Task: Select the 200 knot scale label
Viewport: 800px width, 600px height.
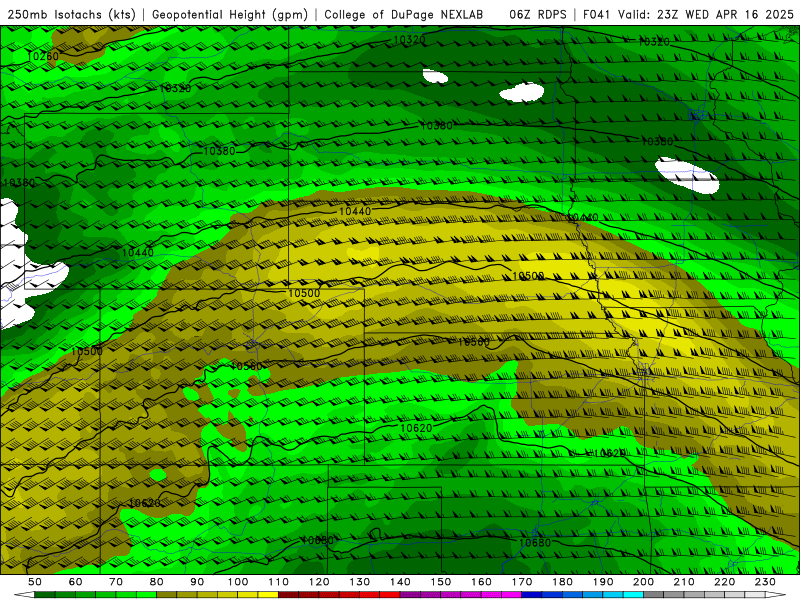Action: (643, 582)
